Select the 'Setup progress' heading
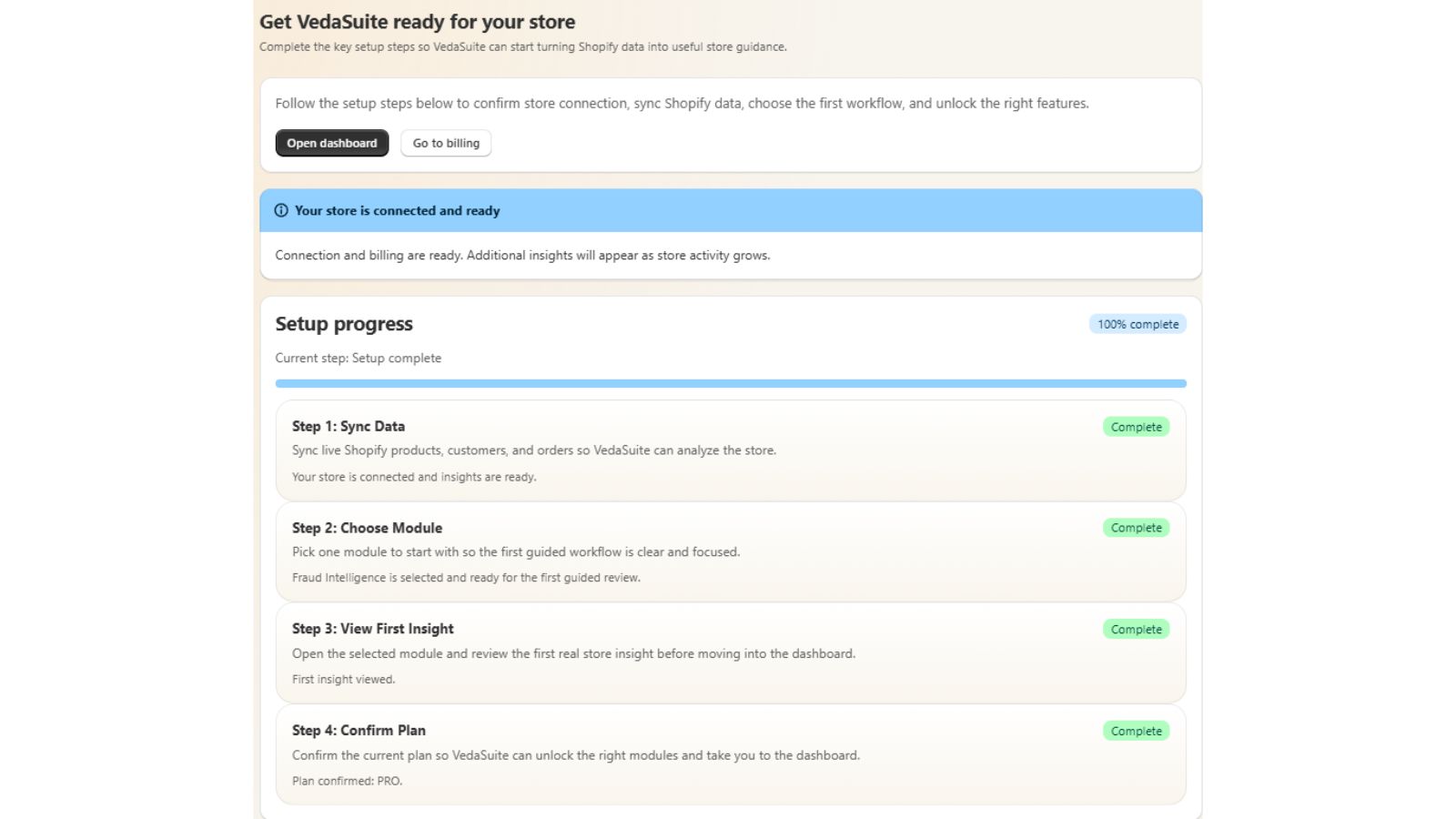Viewport: 1456px width, 819px height. (344, 324)
